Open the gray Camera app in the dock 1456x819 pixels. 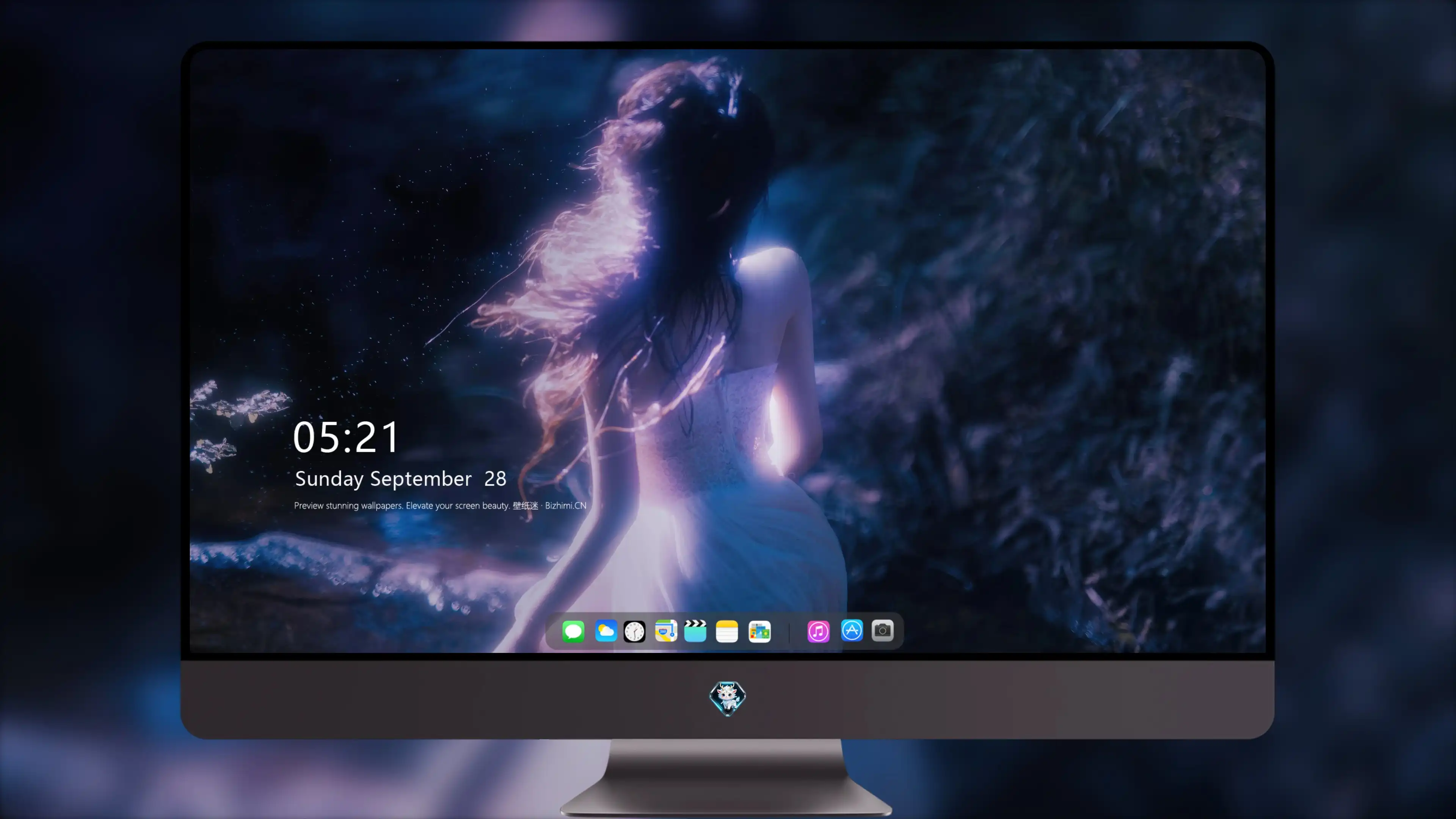point(882,630)
